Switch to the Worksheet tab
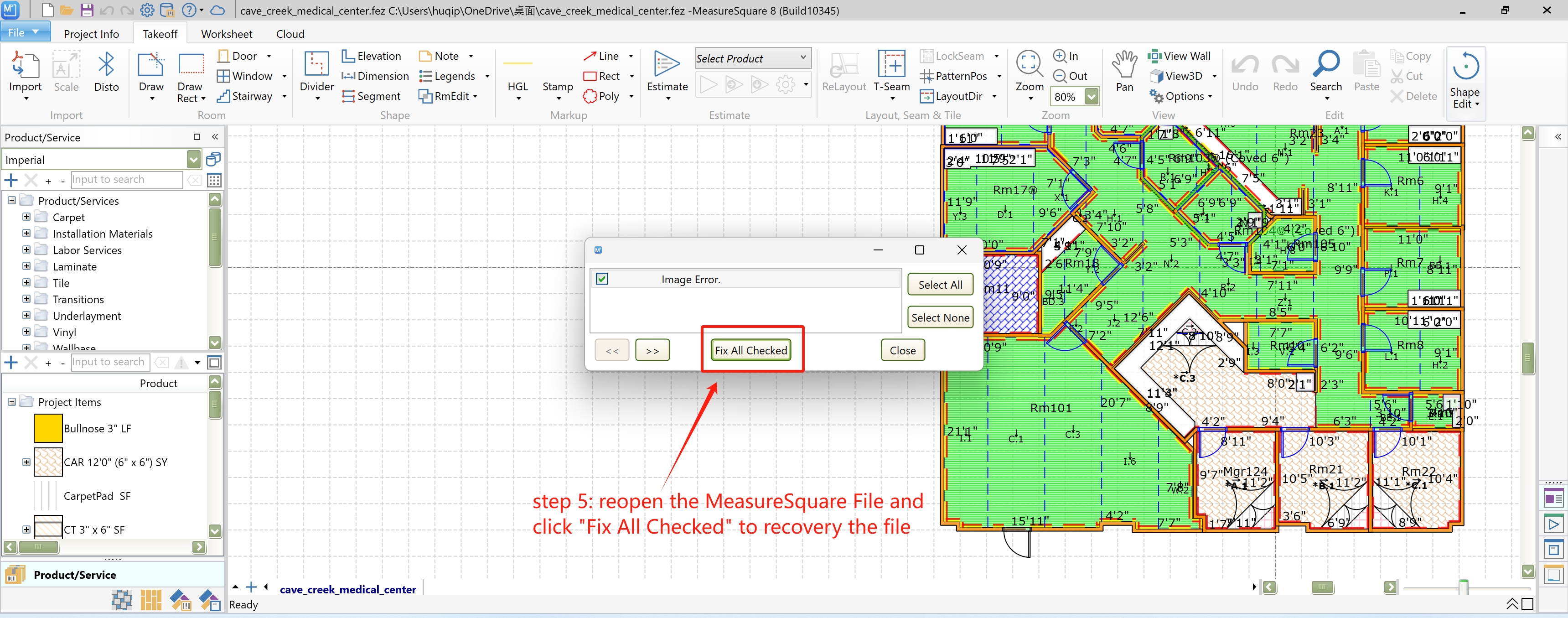The width and height of the screenshot is (1568, 618). click(227, 34)
